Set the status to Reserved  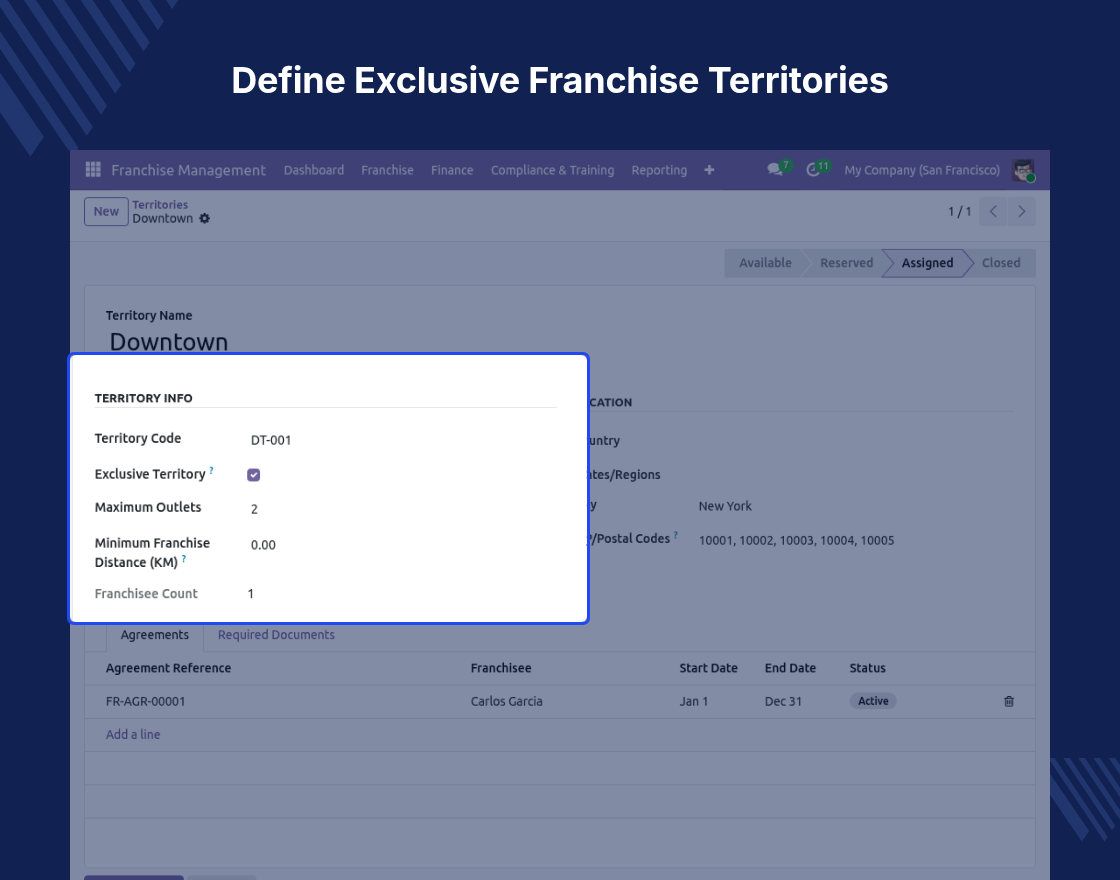[846, 263]
